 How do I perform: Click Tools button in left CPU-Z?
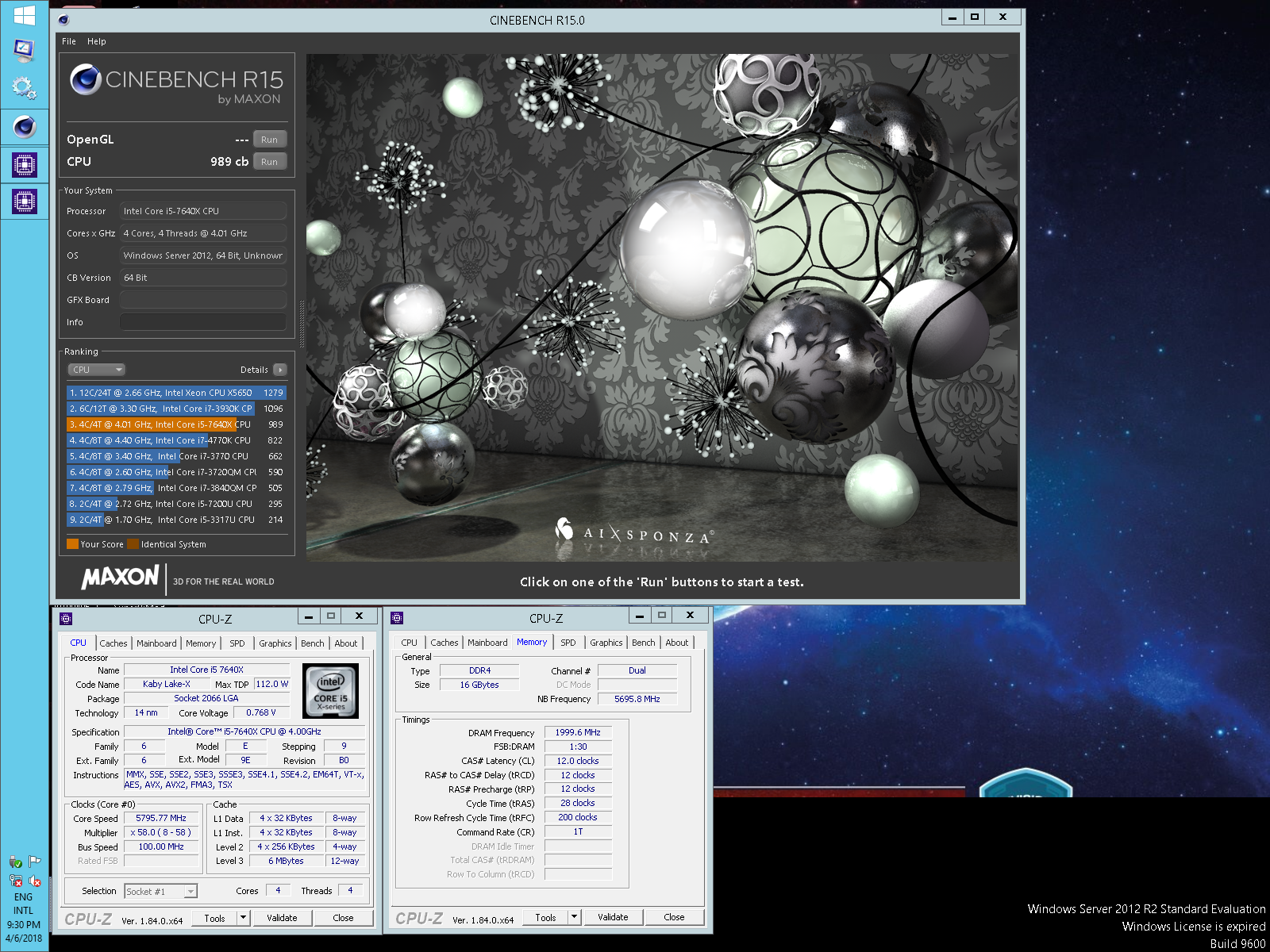[x=214, y=918]
